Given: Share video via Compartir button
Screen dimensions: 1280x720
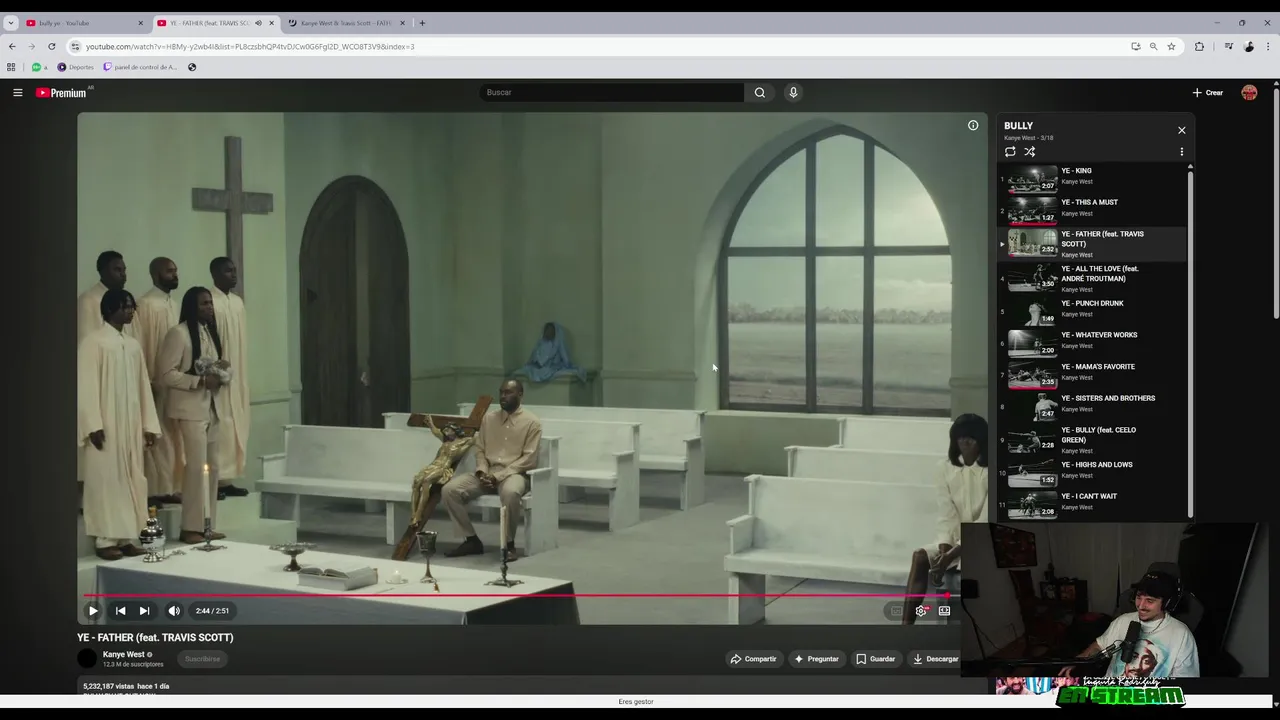Looking at the screenshot, I should (753, 659).
